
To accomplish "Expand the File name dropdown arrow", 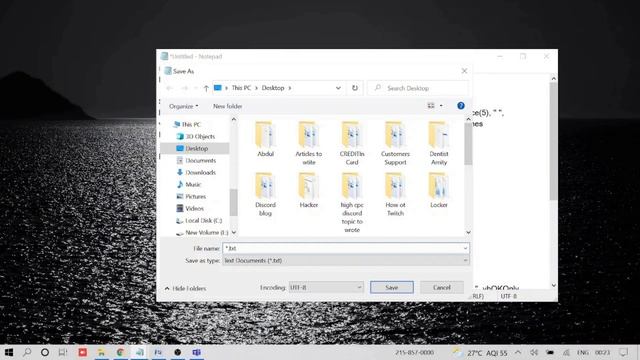I will pos(465,248).
